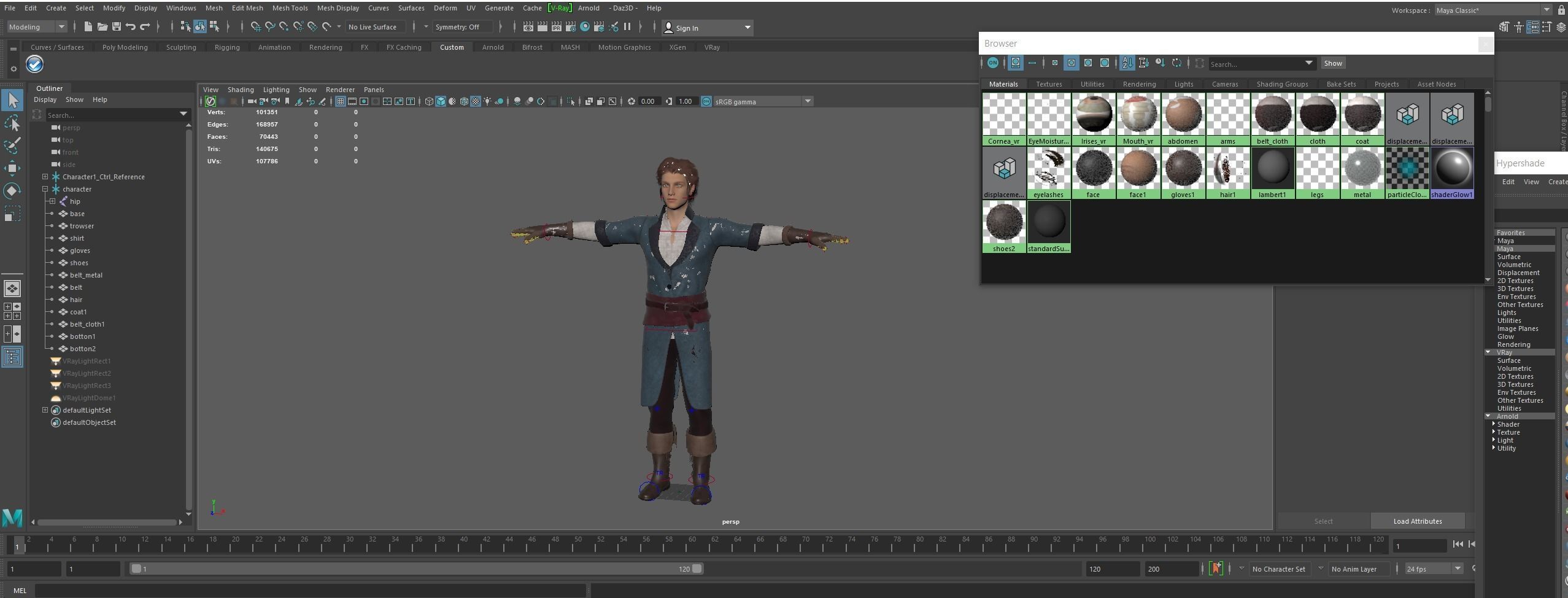Open the sRGB gamma view transform dropdown
Image resolution: width=1568 pixels, height=598 pixels.
click(763, 101)
